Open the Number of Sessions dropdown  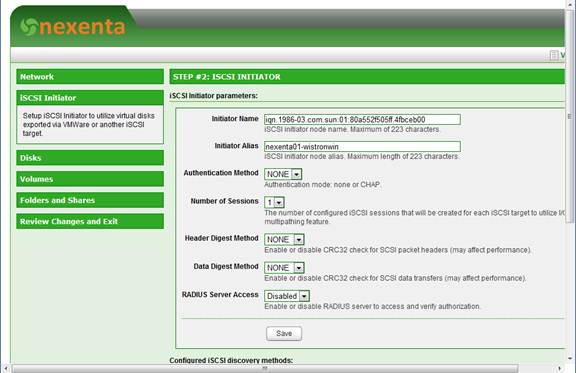274,202
